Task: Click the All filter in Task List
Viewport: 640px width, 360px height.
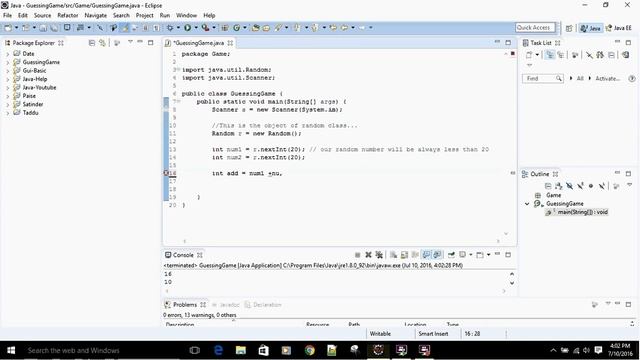Action: coord(580,78)
